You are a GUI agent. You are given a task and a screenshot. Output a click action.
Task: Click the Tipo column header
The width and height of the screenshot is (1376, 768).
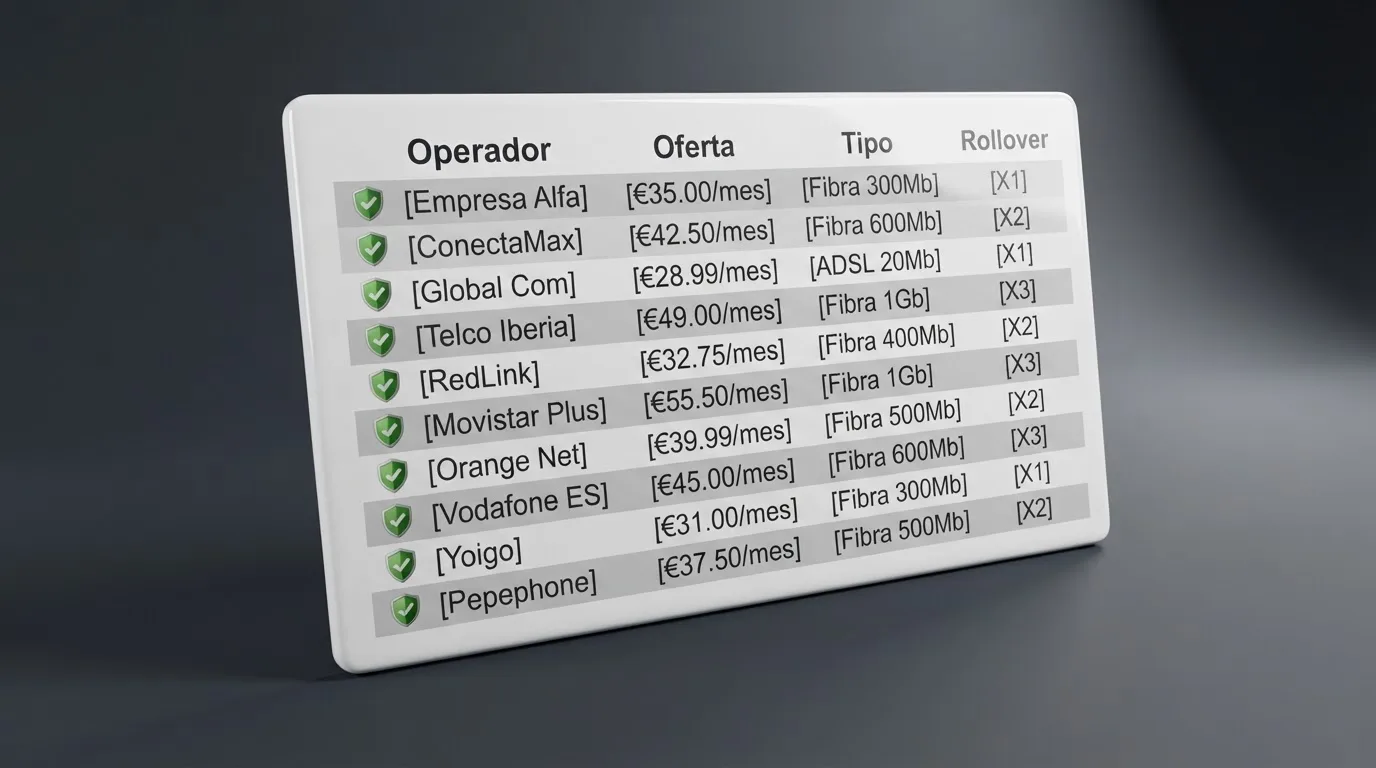coord(866,143)
